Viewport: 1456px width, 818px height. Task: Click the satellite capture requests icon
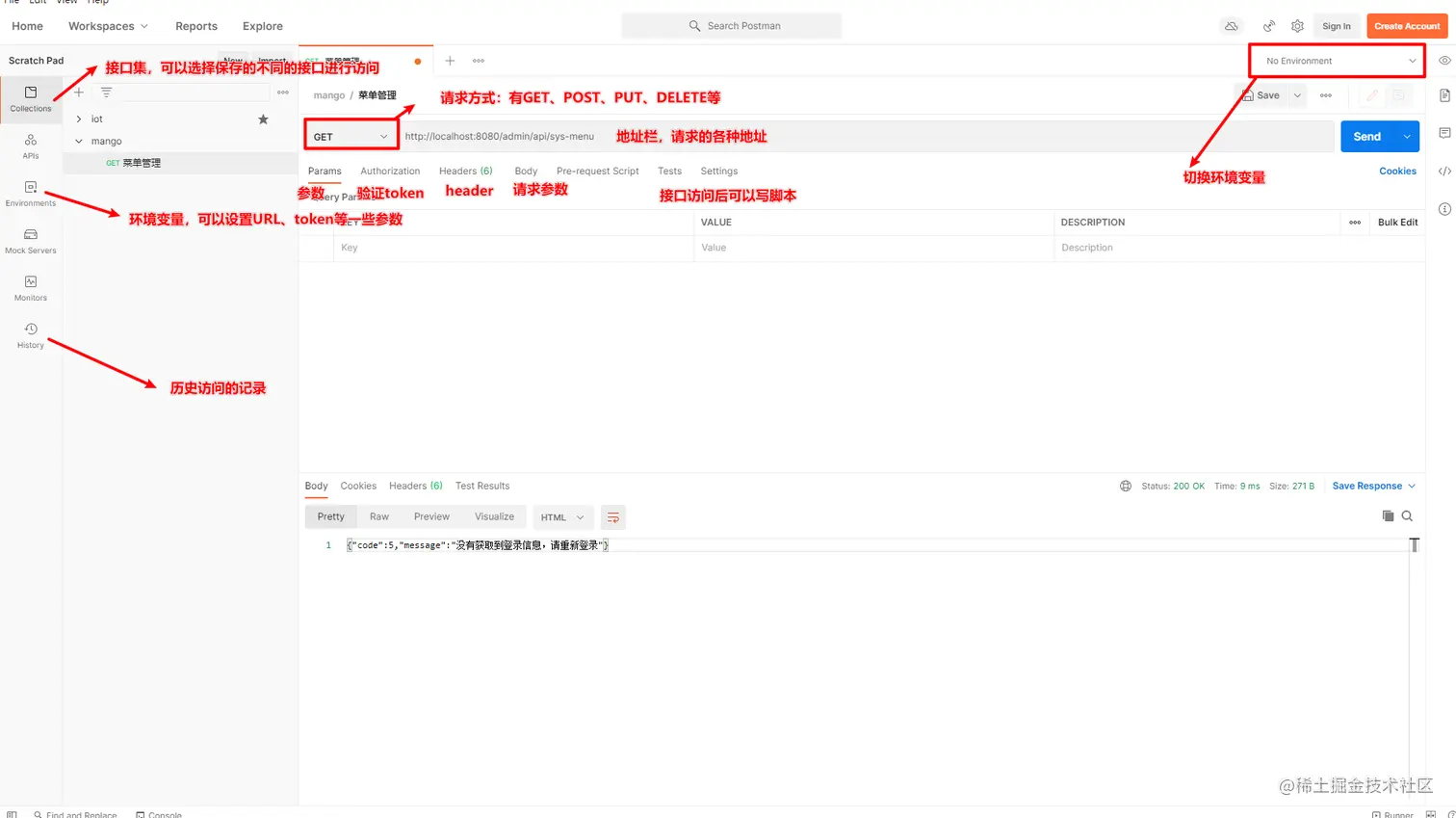point(1269,26)
